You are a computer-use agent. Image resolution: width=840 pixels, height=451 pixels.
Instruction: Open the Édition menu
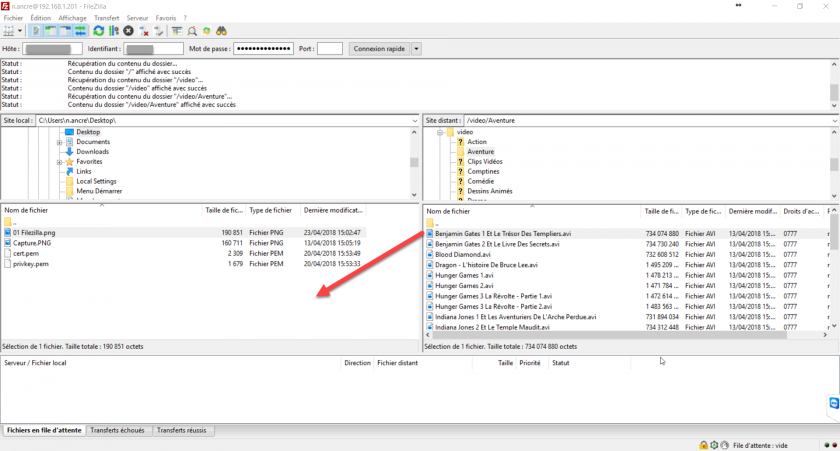tap(41, 18)
